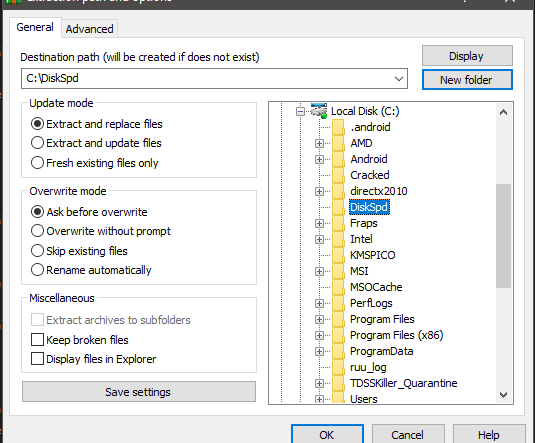Image resolution: width=535 pixels, height=443 pixels.
Task: Expand the Program Files folder node
Action: point(319,320)
